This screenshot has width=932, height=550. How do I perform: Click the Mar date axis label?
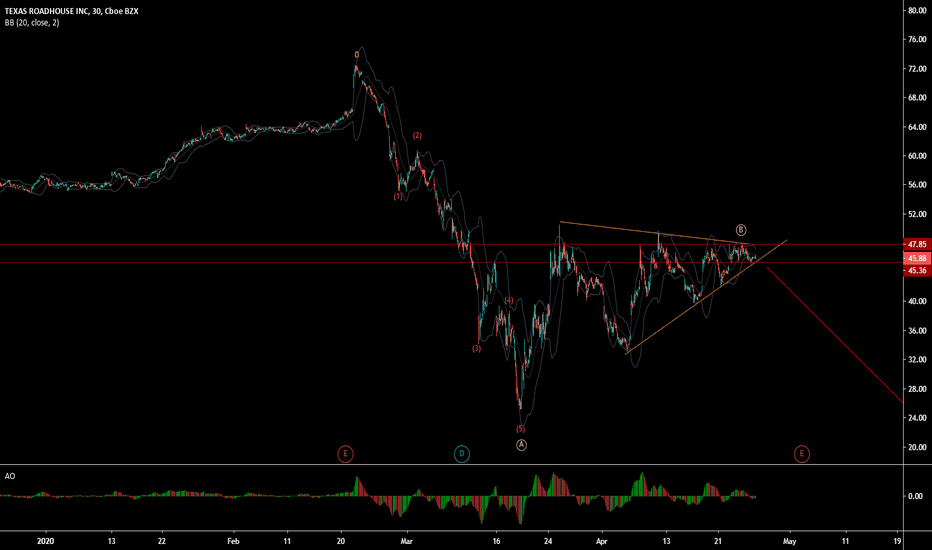(x=407, y=541)
